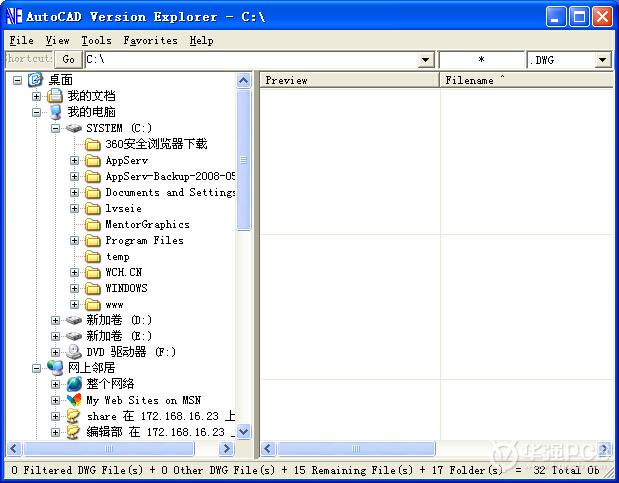Collapse the SYSTEM (C:) drive node

tap(56, 128)
